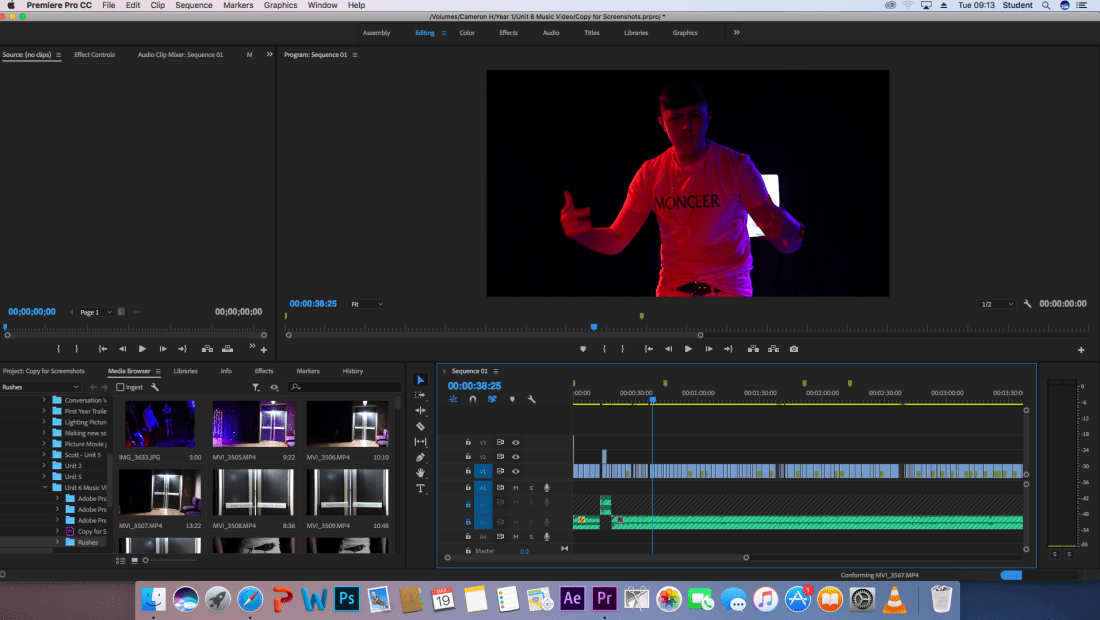Viewport: 1100px width, 620px height.
Task: Select the Pen tool
Action: 420,457
